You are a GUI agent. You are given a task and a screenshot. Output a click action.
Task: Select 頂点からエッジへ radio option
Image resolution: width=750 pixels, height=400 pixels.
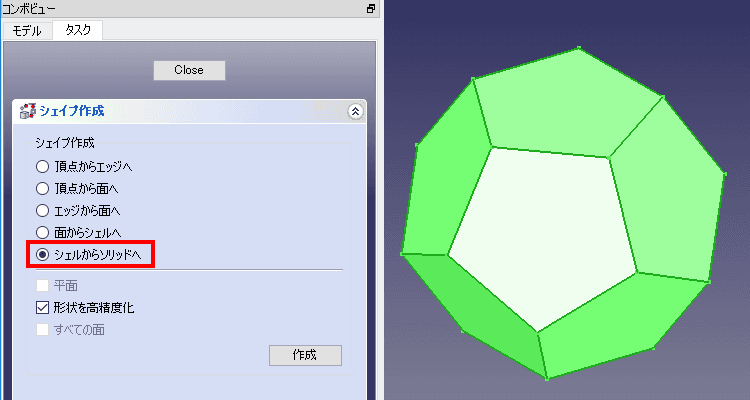[x=43, y=167]
